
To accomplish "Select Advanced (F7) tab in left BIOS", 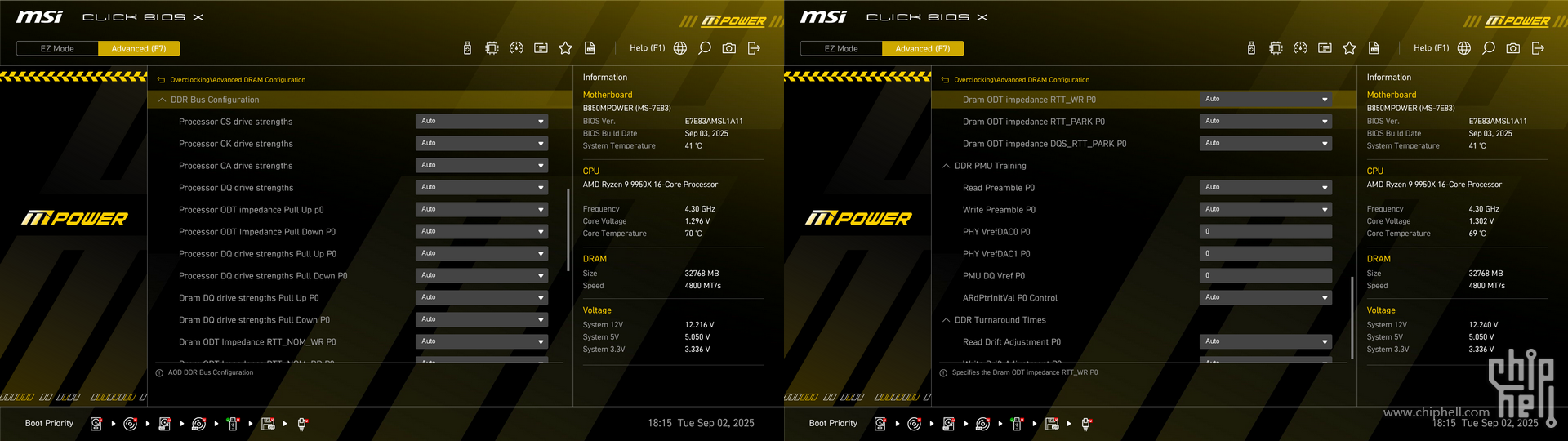I will pyautogui.click(x=139, y=48).
